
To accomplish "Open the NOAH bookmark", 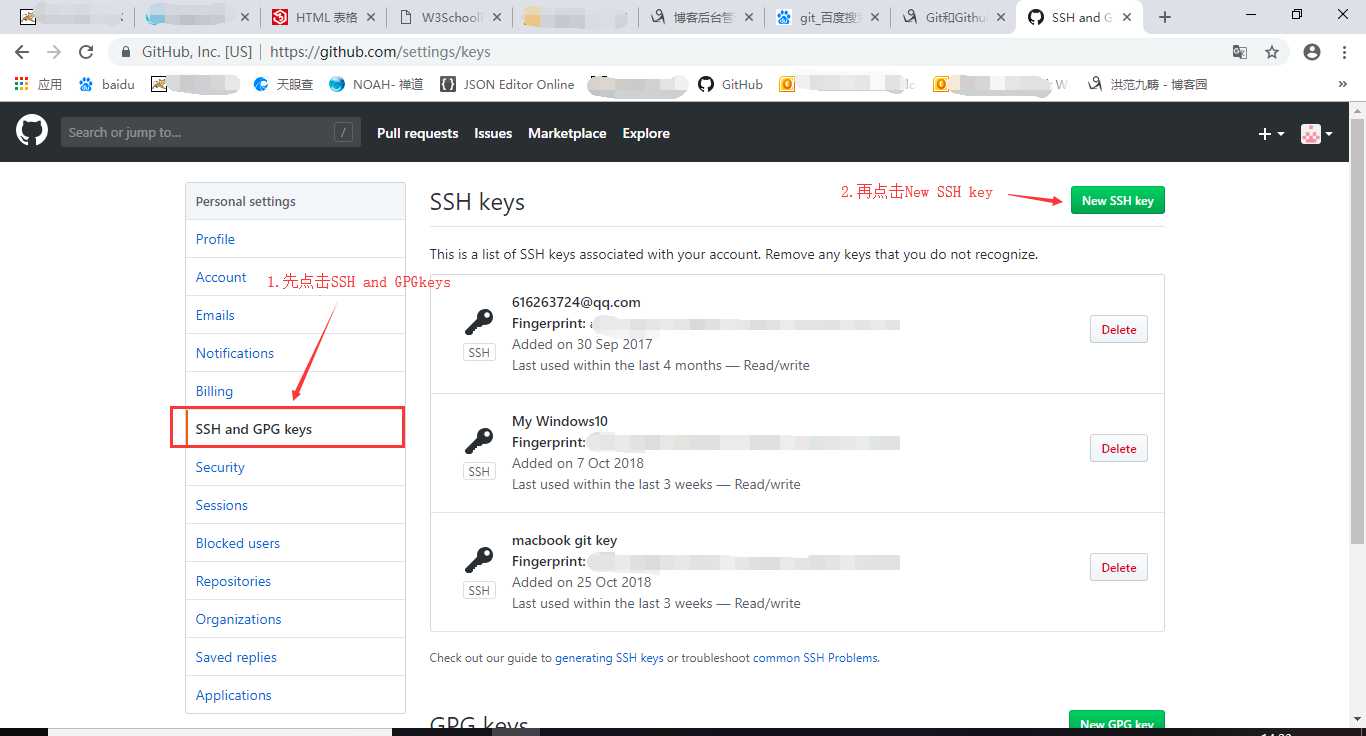I will pos(376,84).
